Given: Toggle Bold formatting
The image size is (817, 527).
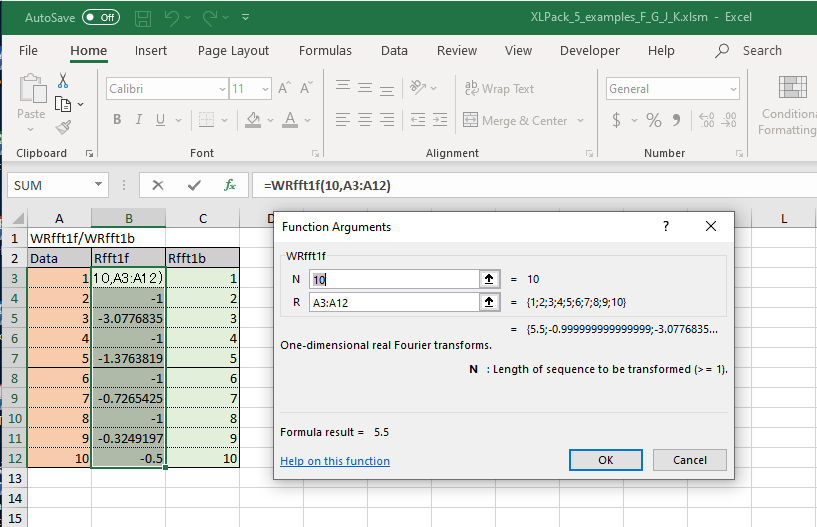Looking at the screenshot, I should tap(117, 120).
